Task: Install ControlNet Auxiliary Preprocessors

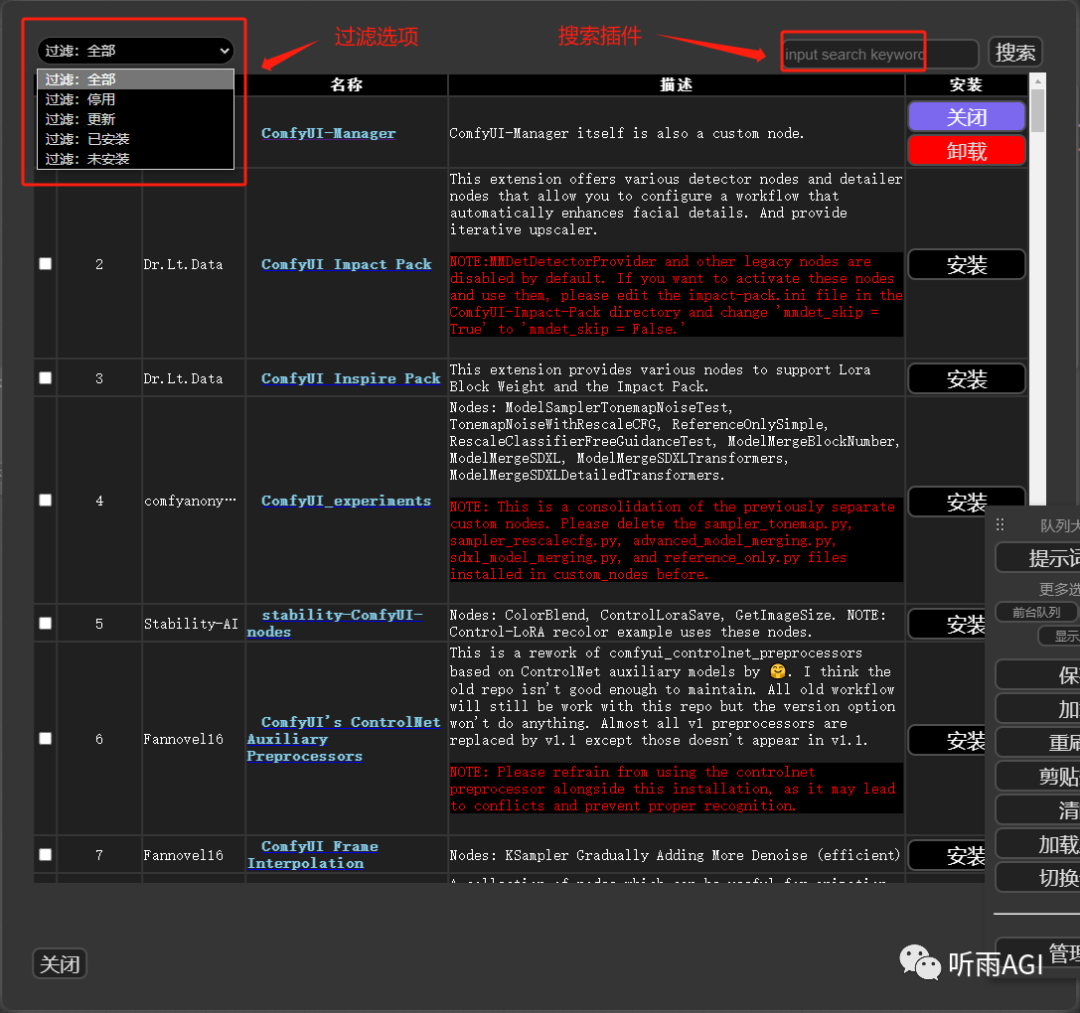Action: click(x=948, y=740)
